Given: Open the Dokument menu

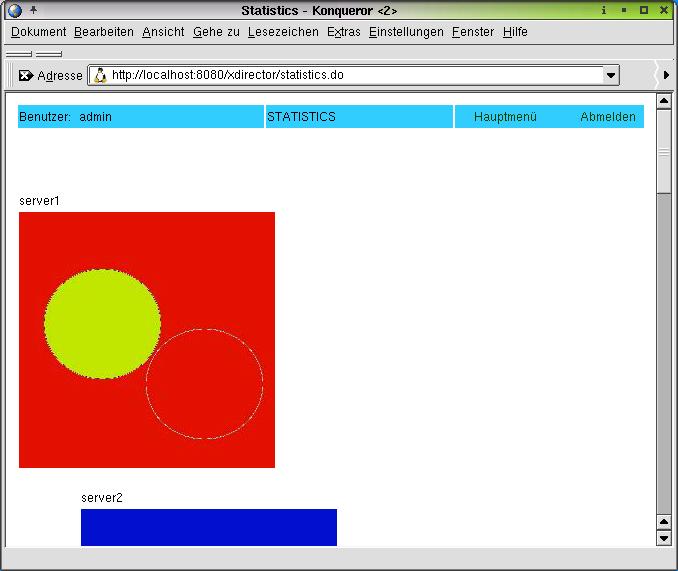Looking at the screenshot, I should point(38,32).
